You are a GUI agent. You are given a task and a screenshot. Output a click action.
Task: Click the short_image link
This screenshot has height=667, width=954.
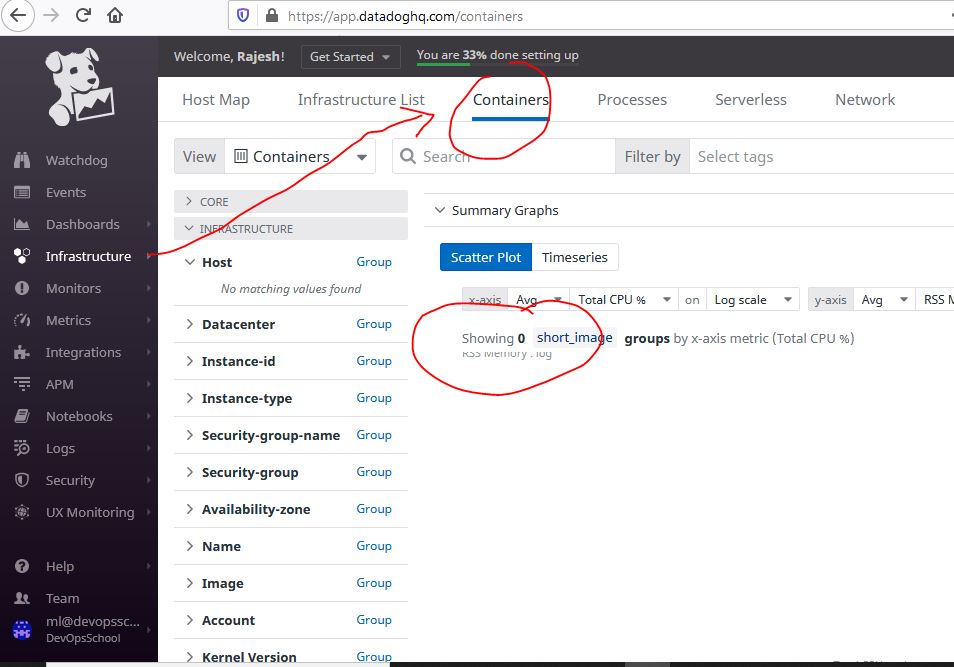tap(573, 337)
